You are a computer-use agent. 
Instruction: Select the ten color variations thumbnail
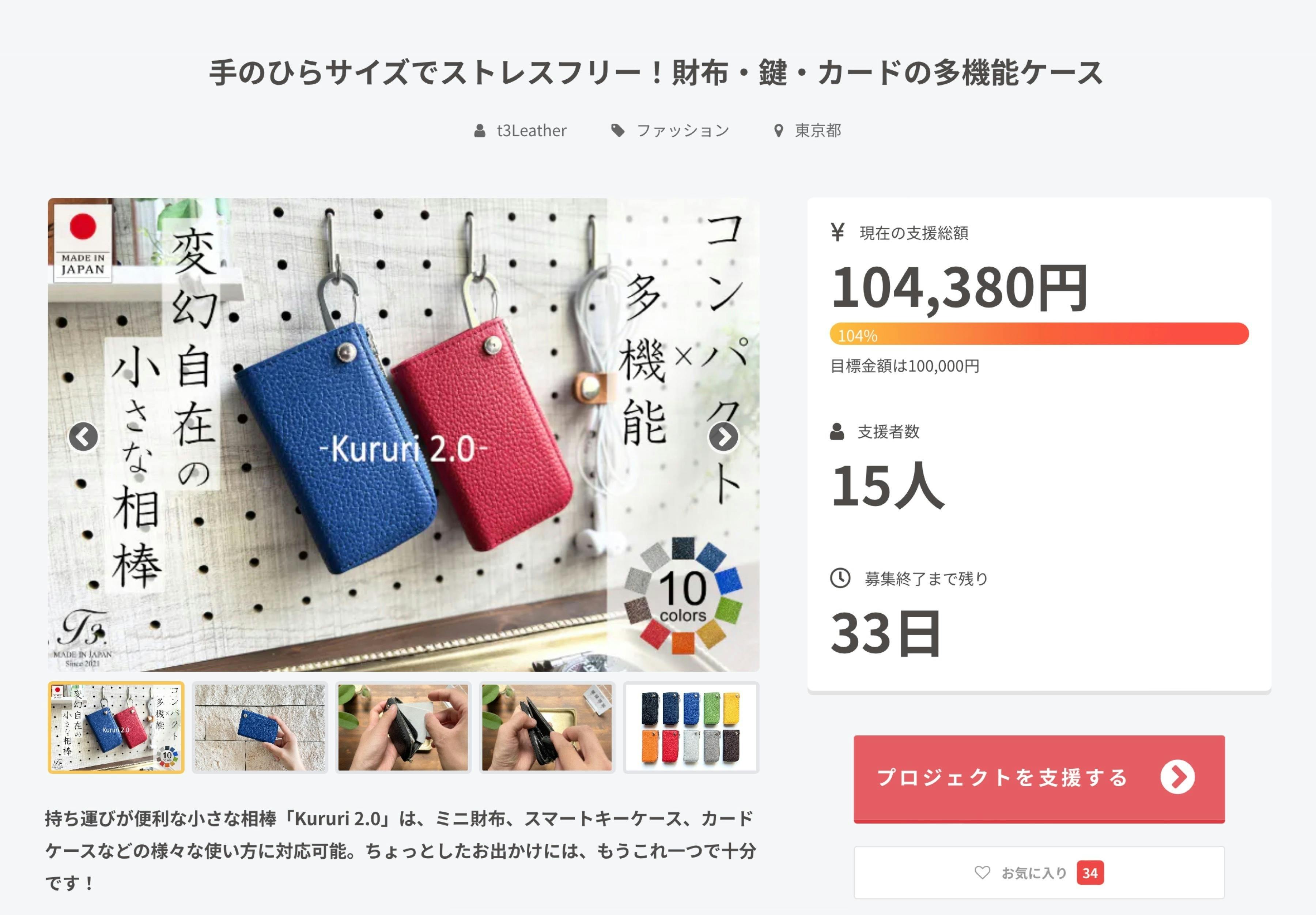point(691,727)
